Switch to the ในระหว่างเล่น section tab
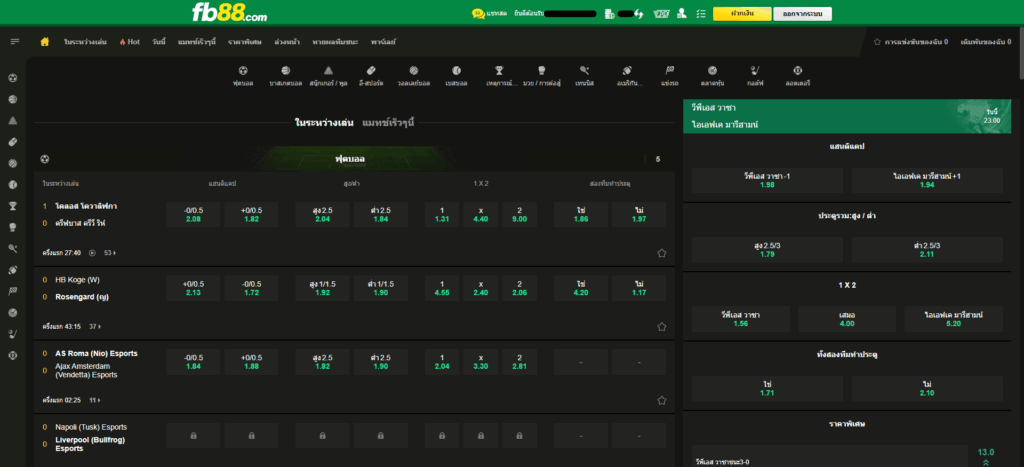The image size is (1024, 467). (325, 122)
